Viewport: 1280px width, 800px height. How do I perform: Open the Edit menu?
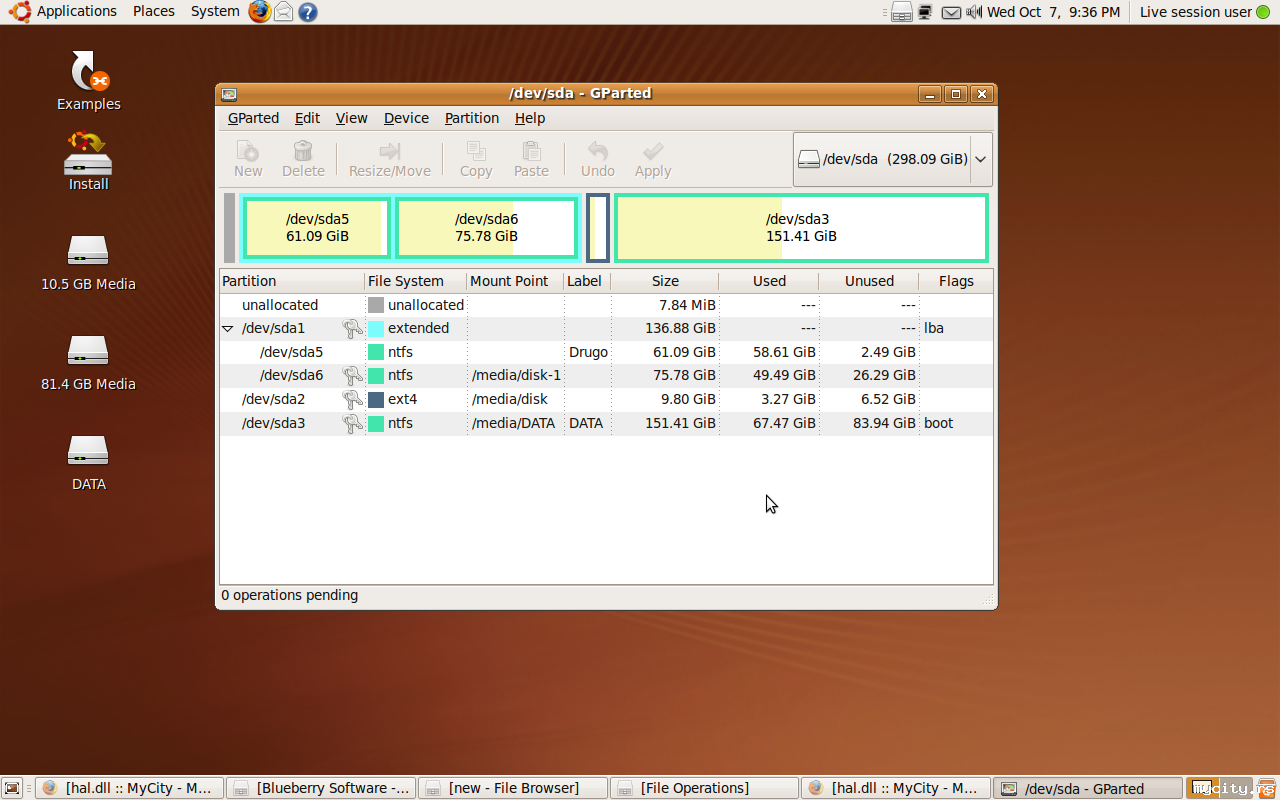(x=307, y=118)
